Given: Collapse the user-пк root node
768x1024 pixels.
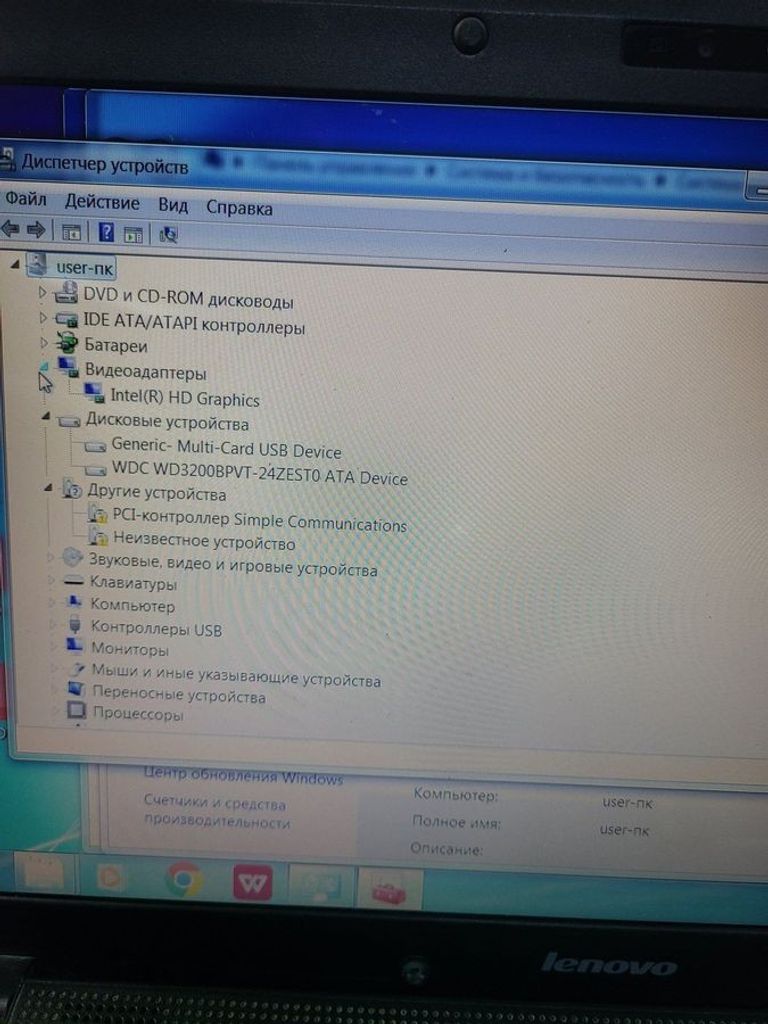Looking at the screenshot, I should 15,264.
